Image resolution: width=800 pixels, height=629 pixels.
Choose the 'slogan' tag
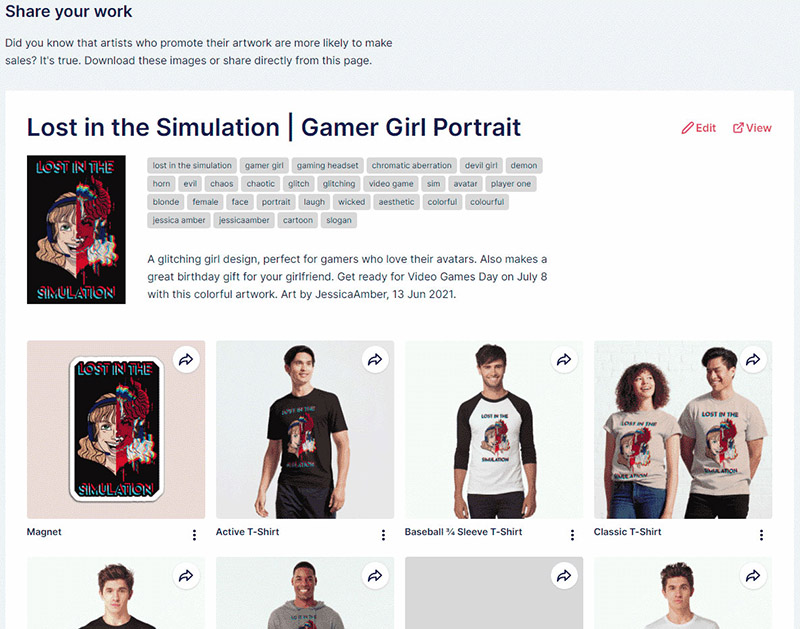point(339,220)
